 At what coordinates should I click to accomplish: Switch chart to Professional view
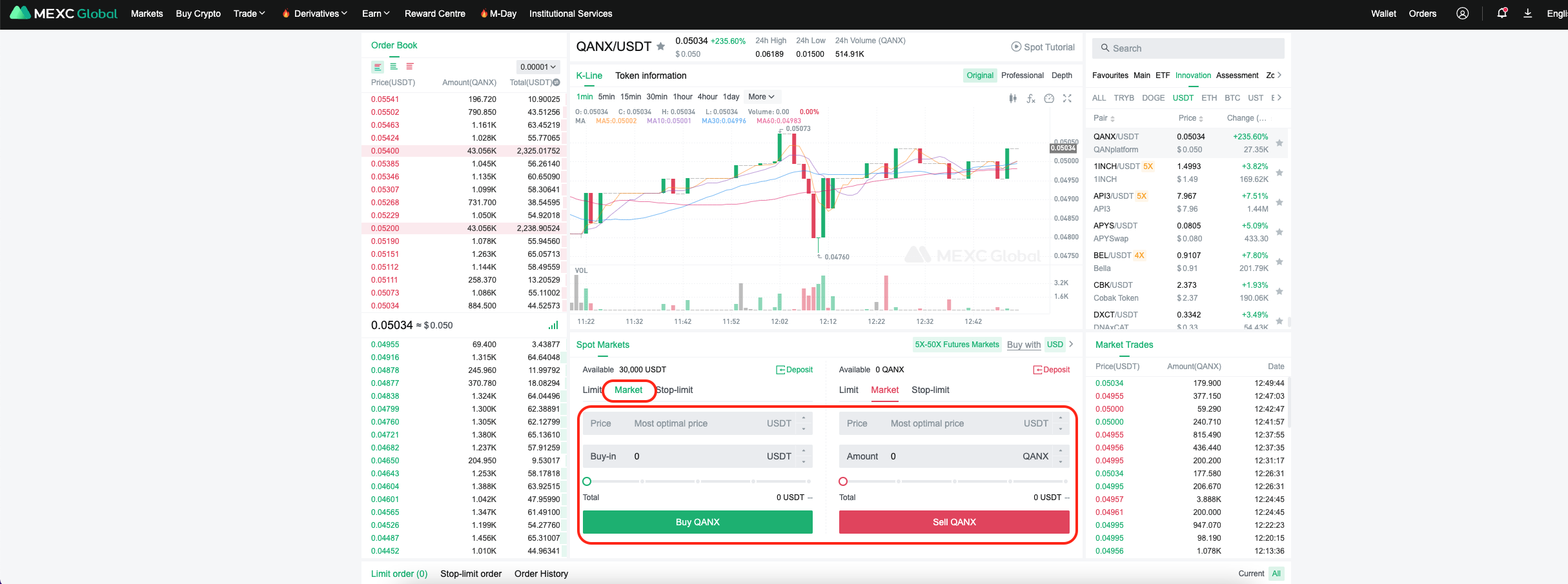(x=1023, y=76)
